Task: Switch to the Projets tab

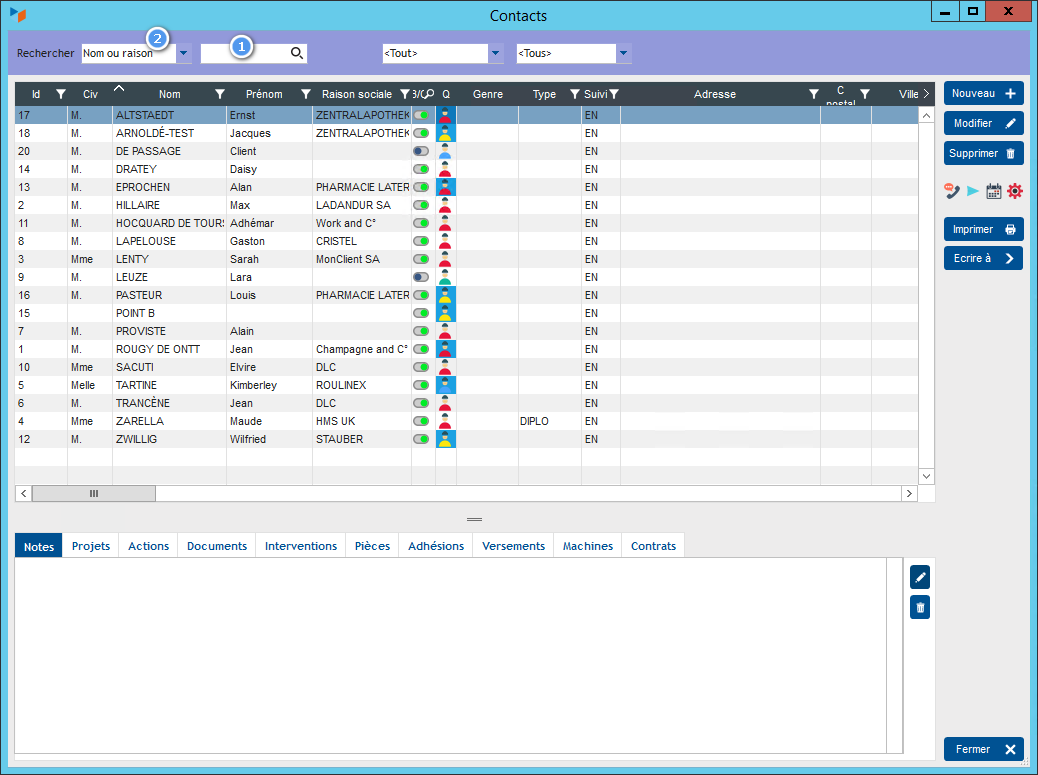Action: 91,546
